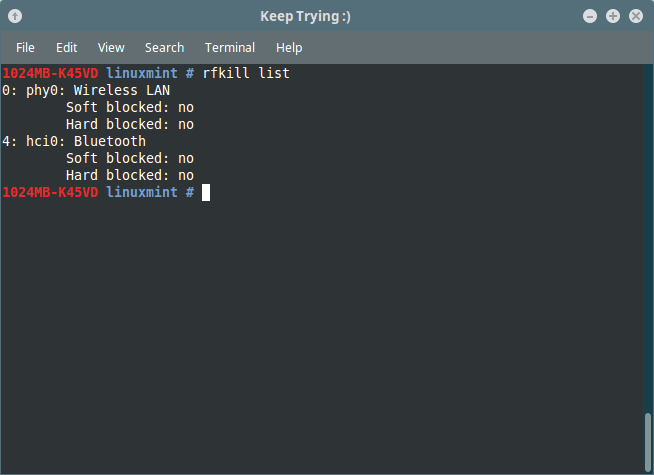Click the hostname in the first prompt line
This screenshot has width=654, height=475.
(50, 74)
